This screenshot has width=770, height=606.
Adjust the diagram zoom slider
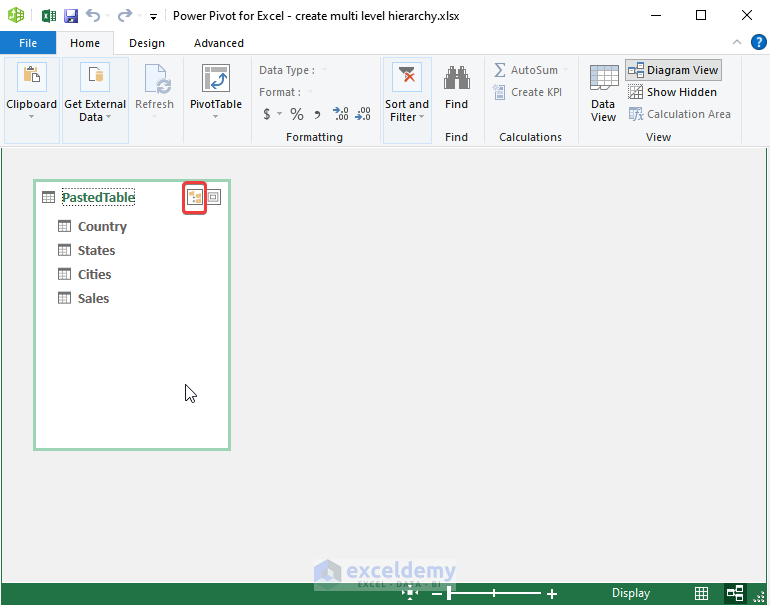(x=449, y=593)
